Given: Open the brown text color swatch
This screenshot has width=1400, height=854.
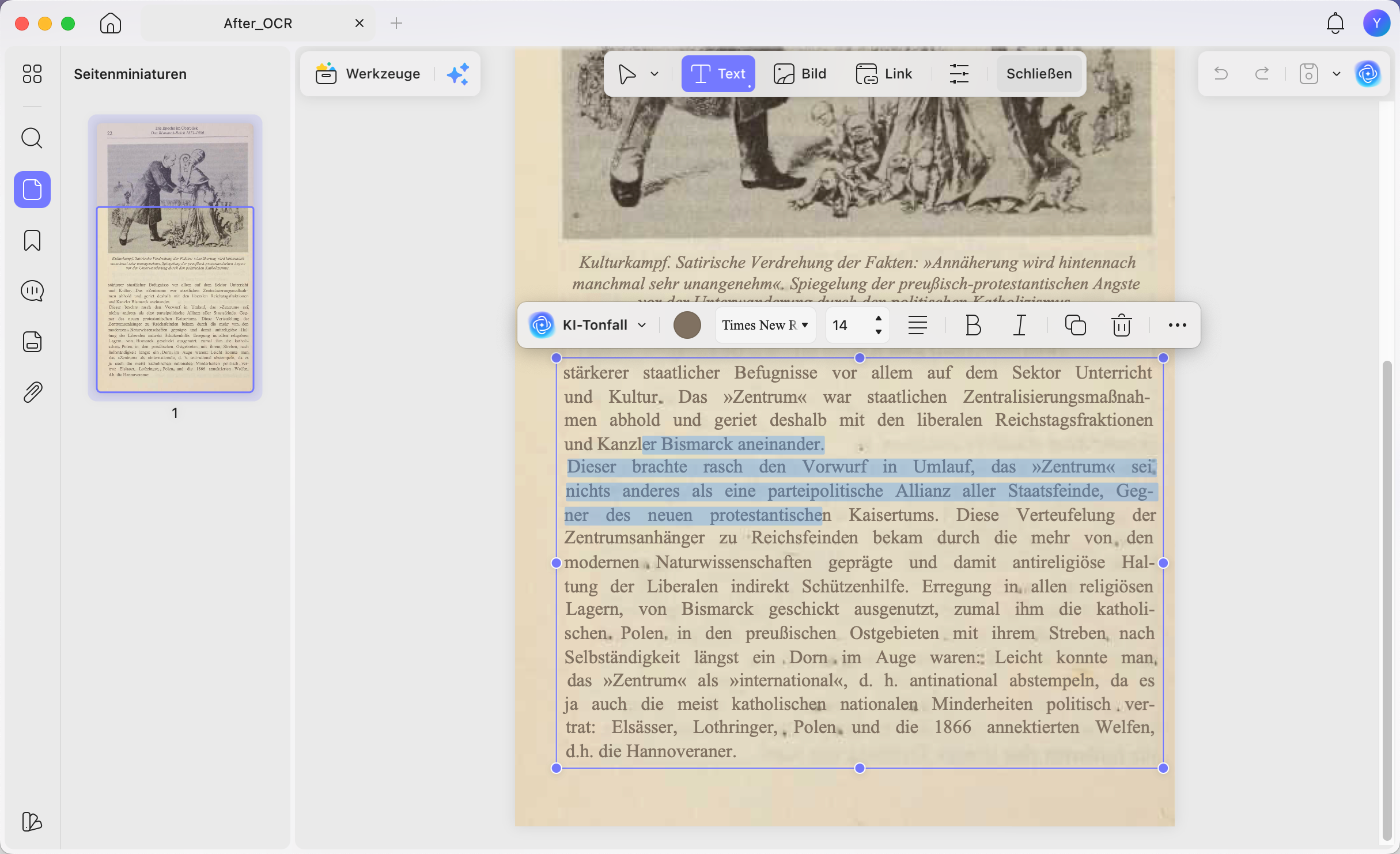Looking at the screenshot, I should coord(687,325).
